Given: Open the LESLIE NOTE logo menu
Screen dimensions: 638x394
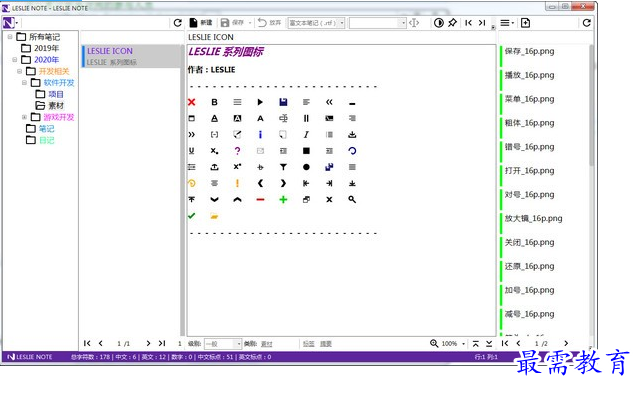Looking at the screenshot, I should pyautogui.click(x=10, y=23).
